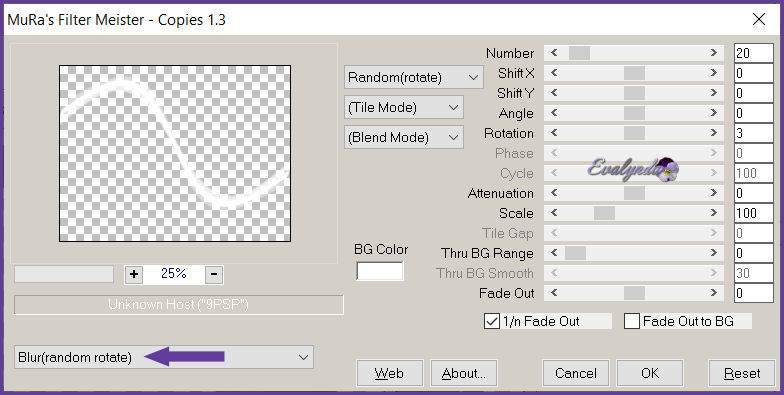Click the OK button
The width and height of the screenshot is (784, 395).
click(650, 374)
